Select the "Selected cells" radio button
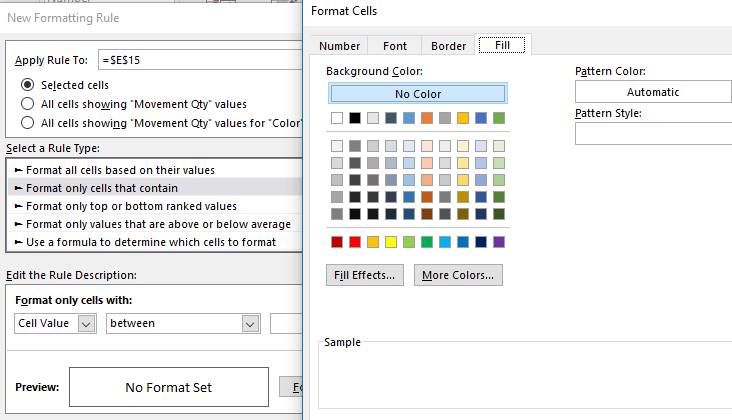This screenshot has width=732, height=420. 28,85
